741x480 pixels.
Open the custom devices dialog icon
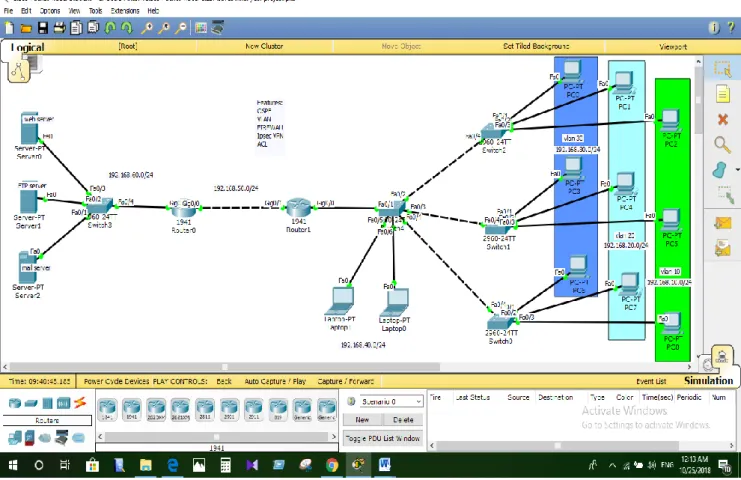(x=217, y=28)
